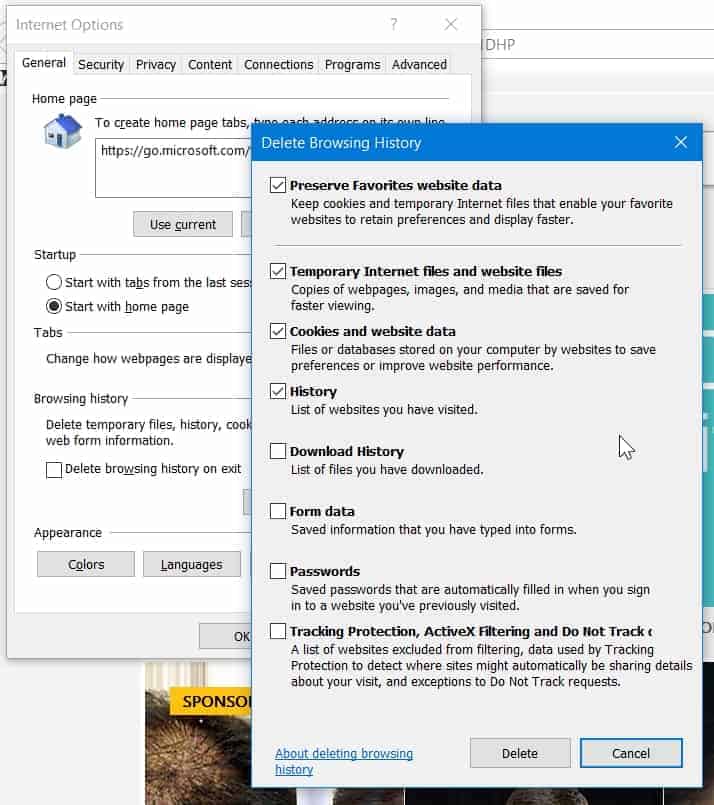Open the General tab
Viewport: 714px width, 805px height.
(44, 63)
